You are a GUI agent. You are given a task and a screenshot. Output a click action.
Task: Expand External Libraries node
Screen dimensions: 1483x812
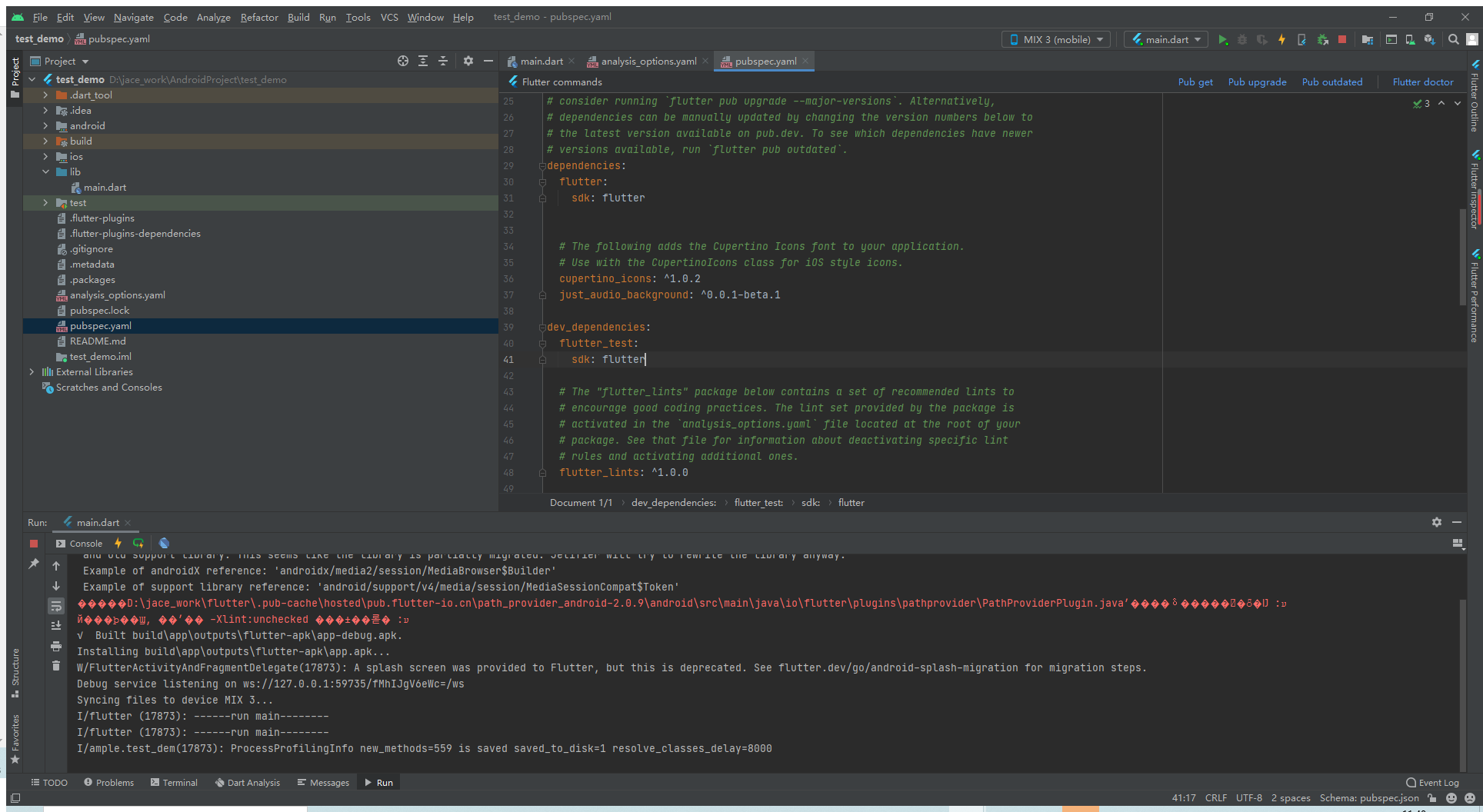point(32,371)
